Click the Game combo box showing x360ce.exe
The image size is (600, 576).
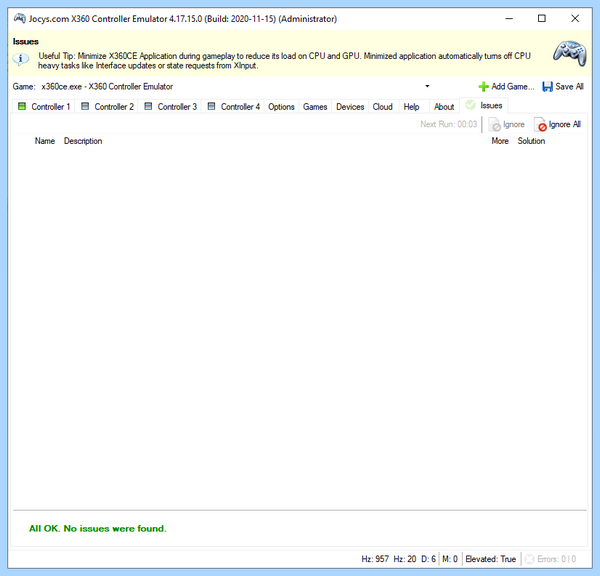click(x=235, y=86)
